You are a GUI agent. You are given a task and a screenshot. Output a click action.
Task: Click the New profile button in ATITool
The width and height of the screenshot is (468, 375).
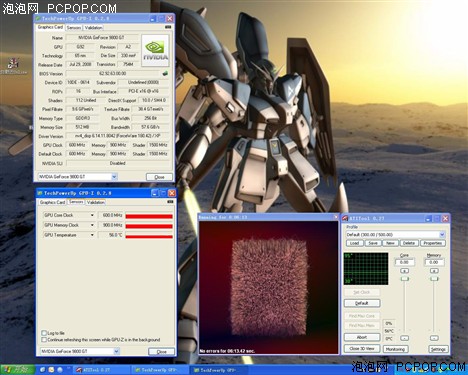tap(390, 243)
